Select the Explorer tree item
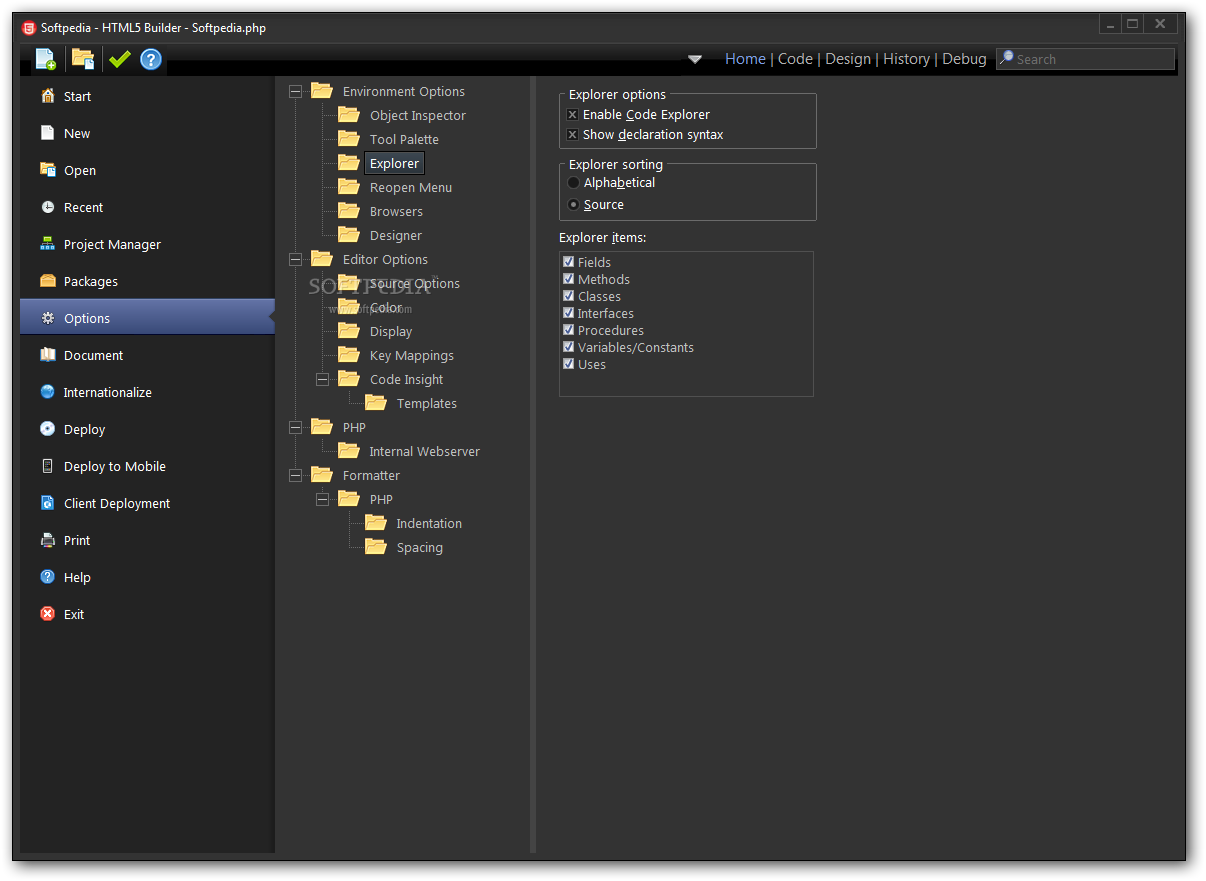The width and height of the screenshot is (1206, 881). pos(394,163)
